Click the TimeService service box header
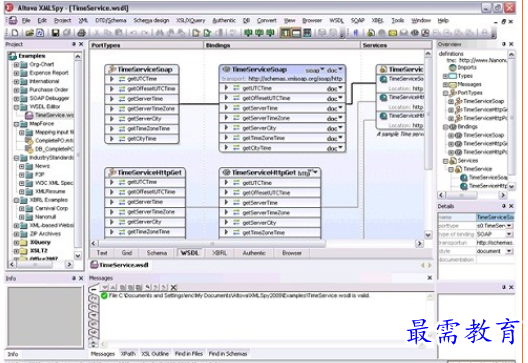This screenshot has width=528, height=363. (401, 69)
